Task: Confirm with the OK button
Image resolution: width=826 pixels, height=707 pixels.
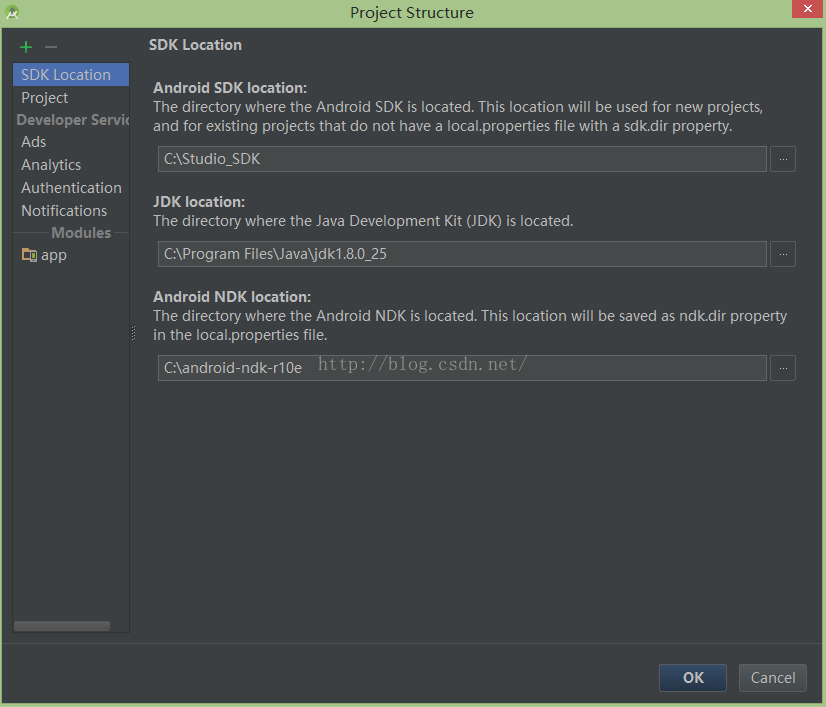Action: pos(693,677)
